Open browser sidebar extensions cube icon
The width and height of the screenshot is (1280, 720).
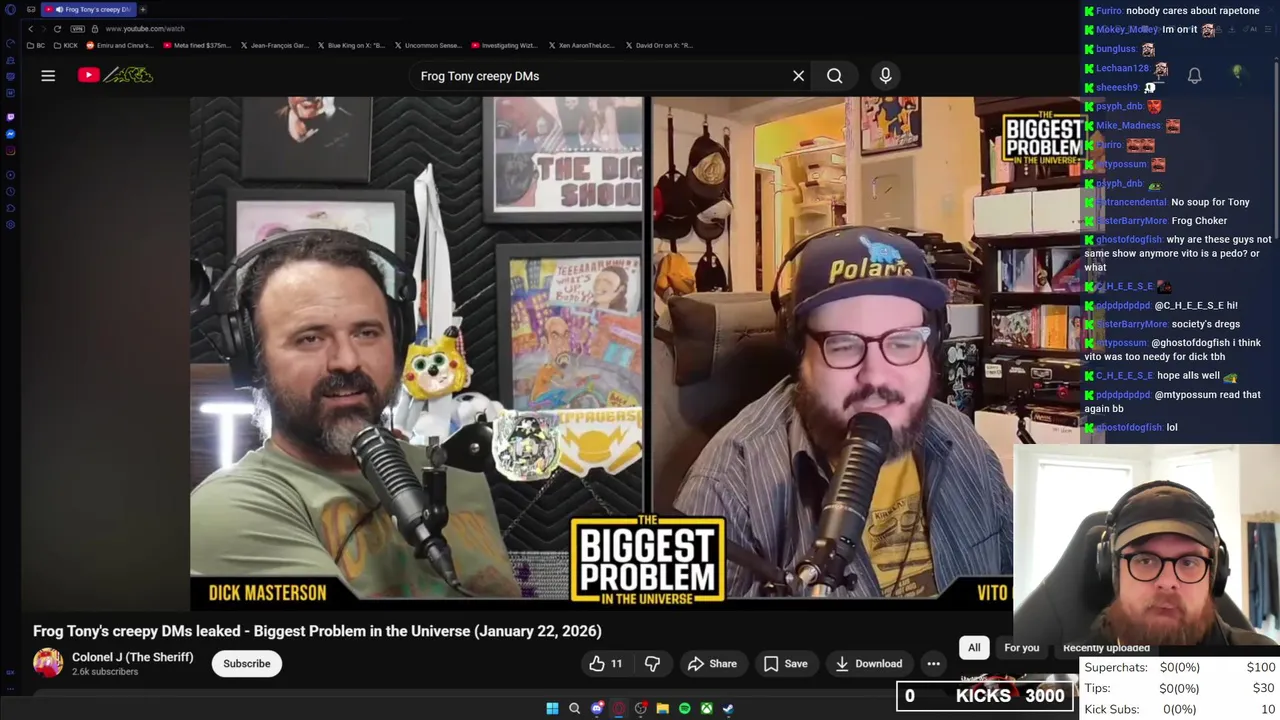pos(10,207)
